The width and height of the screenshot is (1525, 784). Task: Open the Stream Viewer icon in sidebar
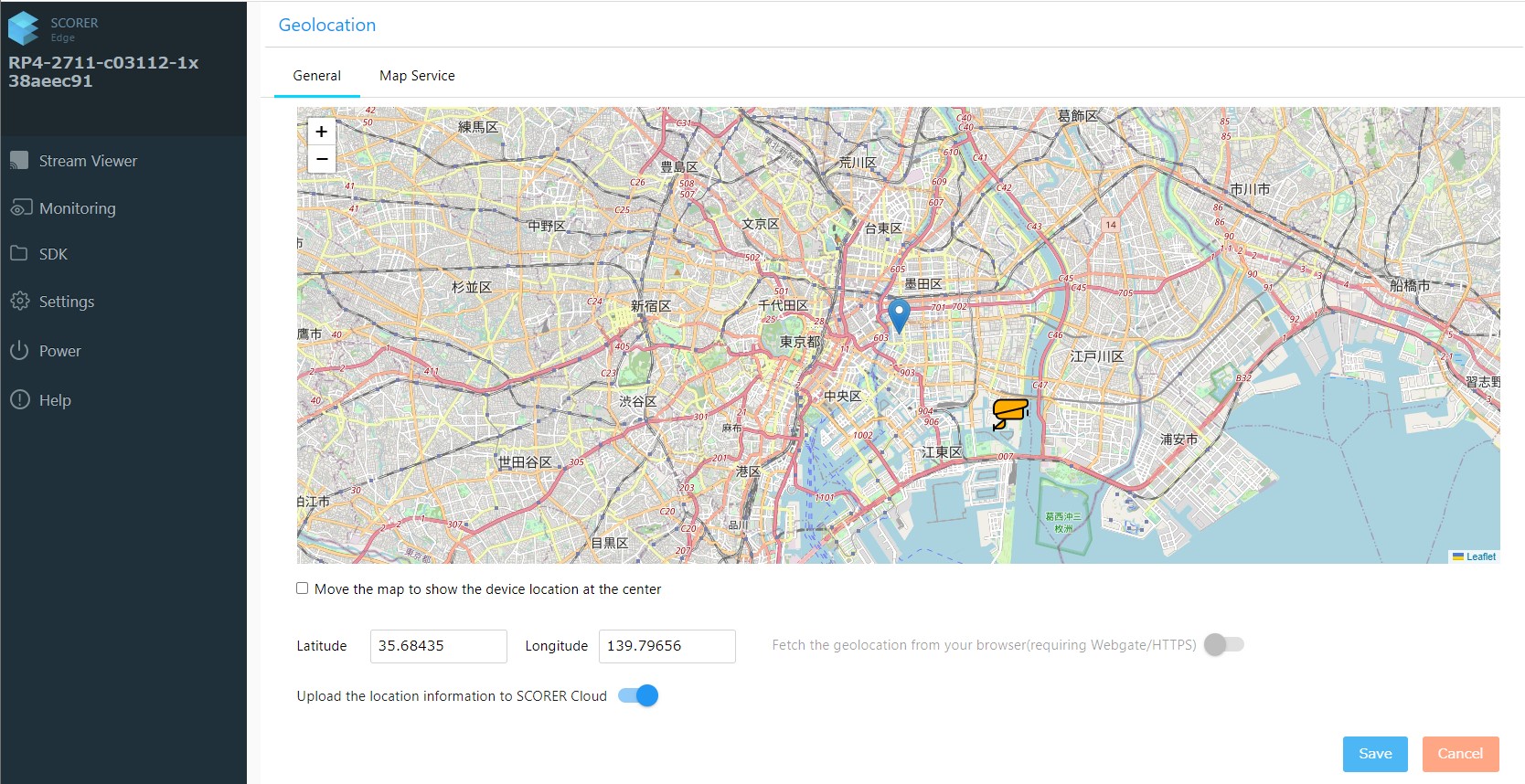point(19,161)
